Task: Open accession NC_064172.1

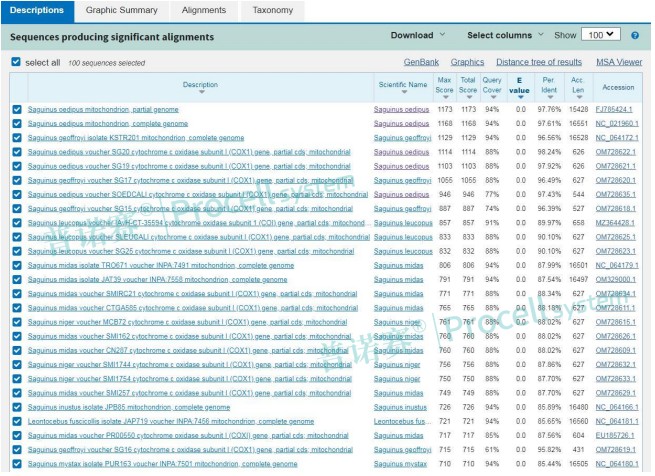Action: point(617,138)
